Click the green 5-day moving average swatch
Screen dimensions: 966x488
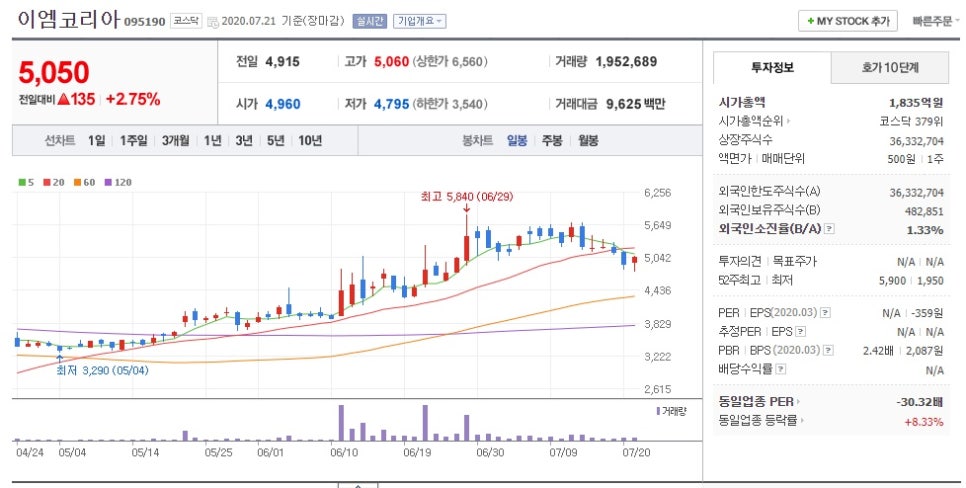tap(22, 182)
